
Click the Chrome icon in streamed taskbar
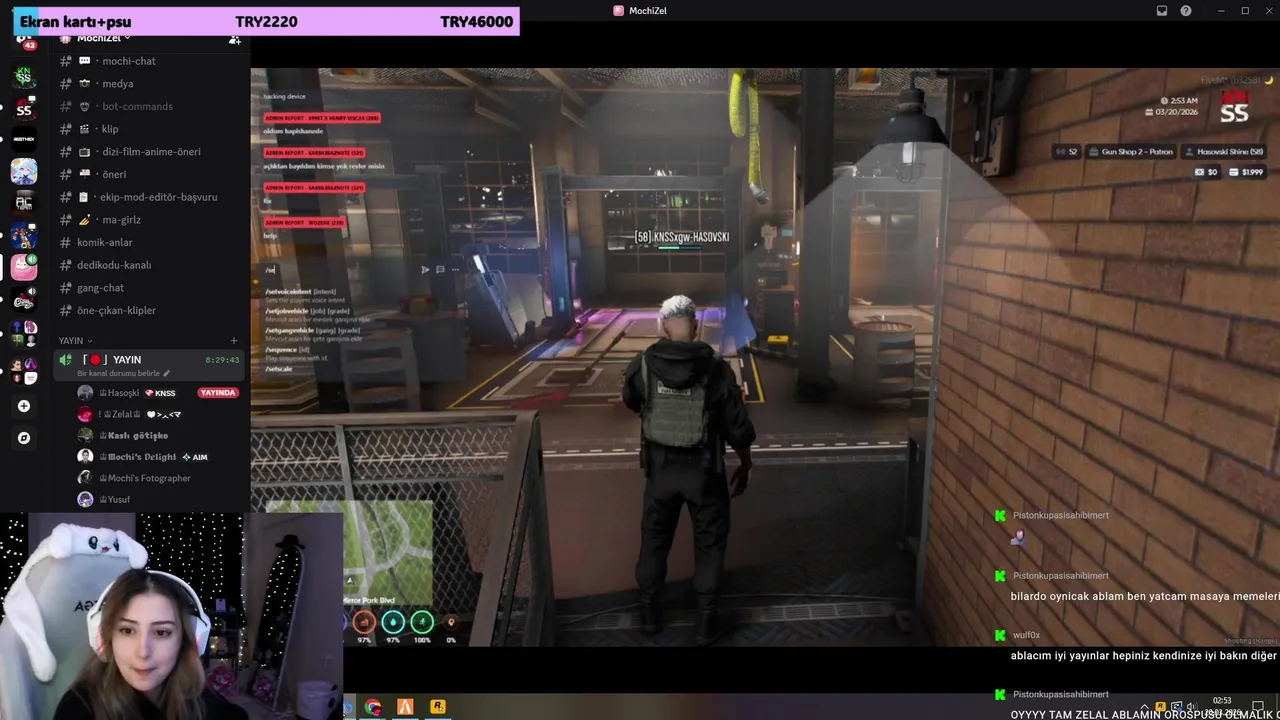click(x=373, y=707)
